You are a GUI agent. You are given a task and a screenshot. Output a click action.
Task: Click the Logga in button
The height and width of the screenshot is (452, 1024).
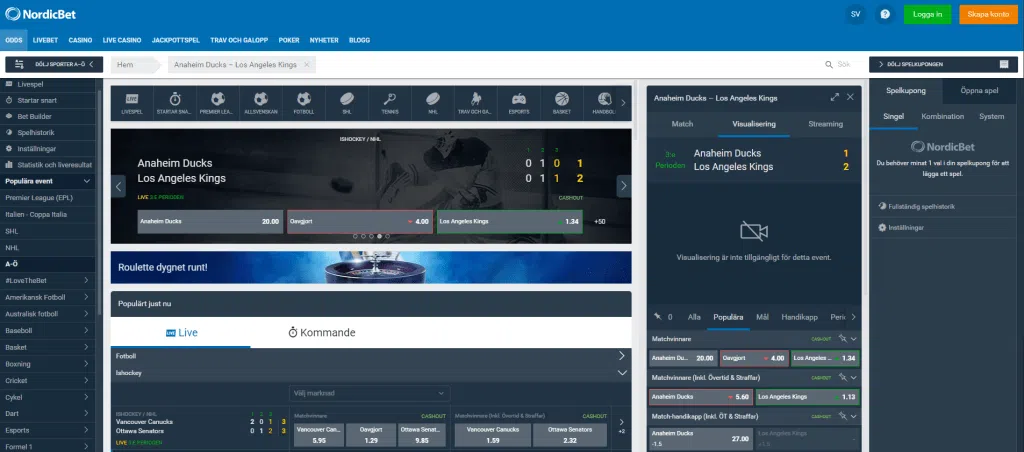[927, 14]
